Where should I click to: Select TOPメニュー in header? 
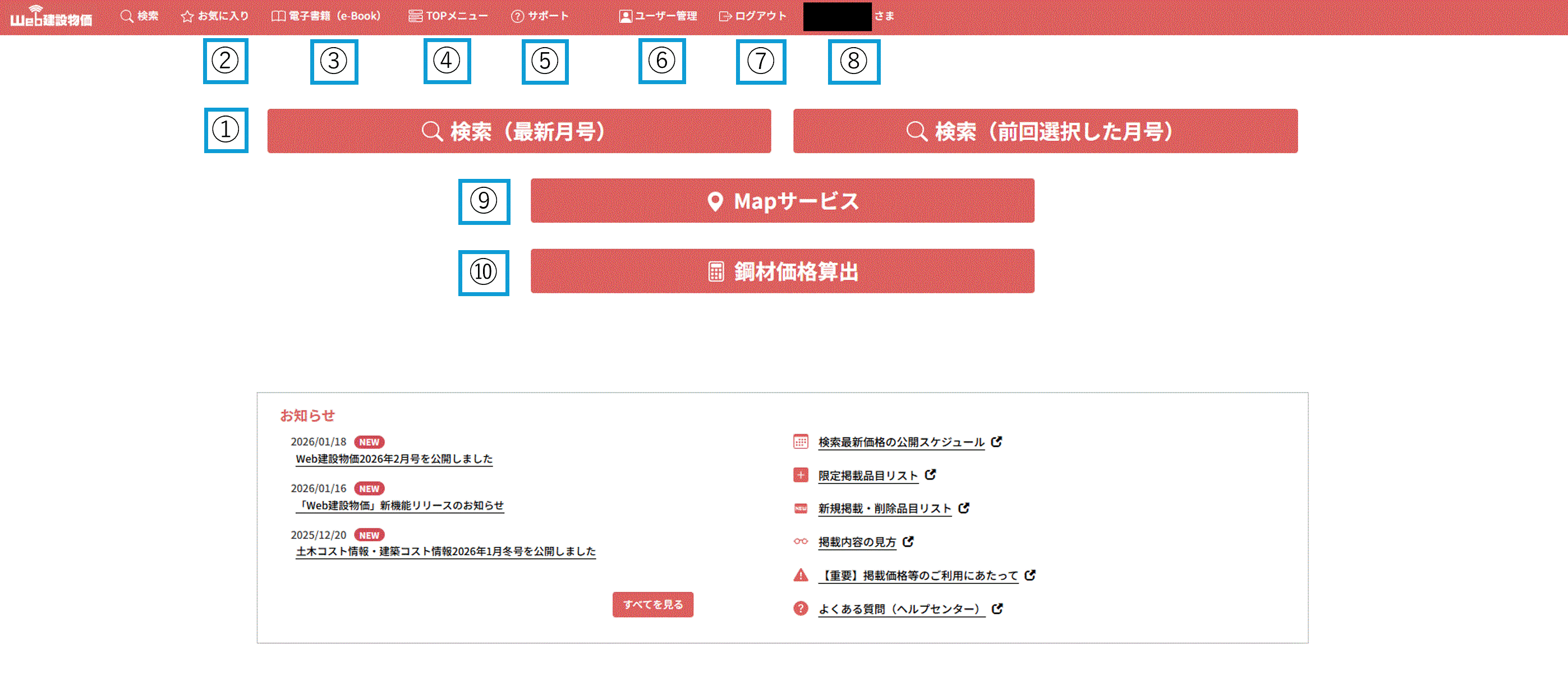pyautogui.click(x=448, y=16)
